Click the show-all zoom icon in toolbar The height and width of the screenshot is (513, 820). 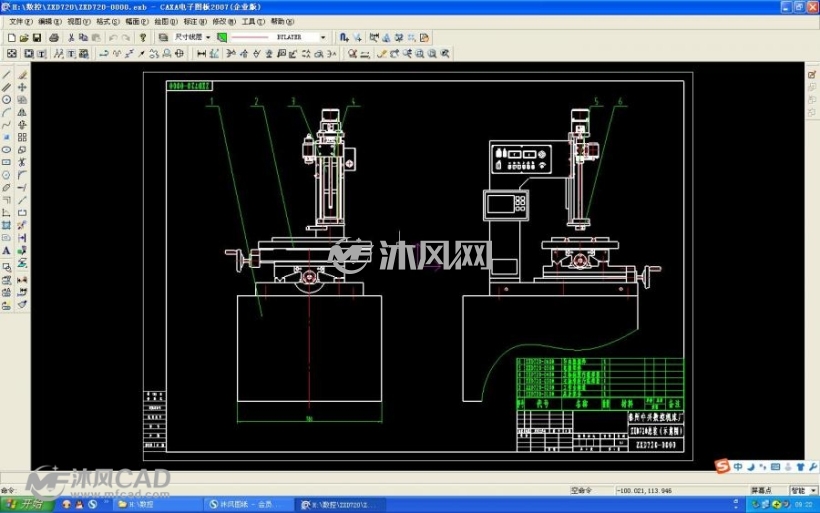click(432, 53)
